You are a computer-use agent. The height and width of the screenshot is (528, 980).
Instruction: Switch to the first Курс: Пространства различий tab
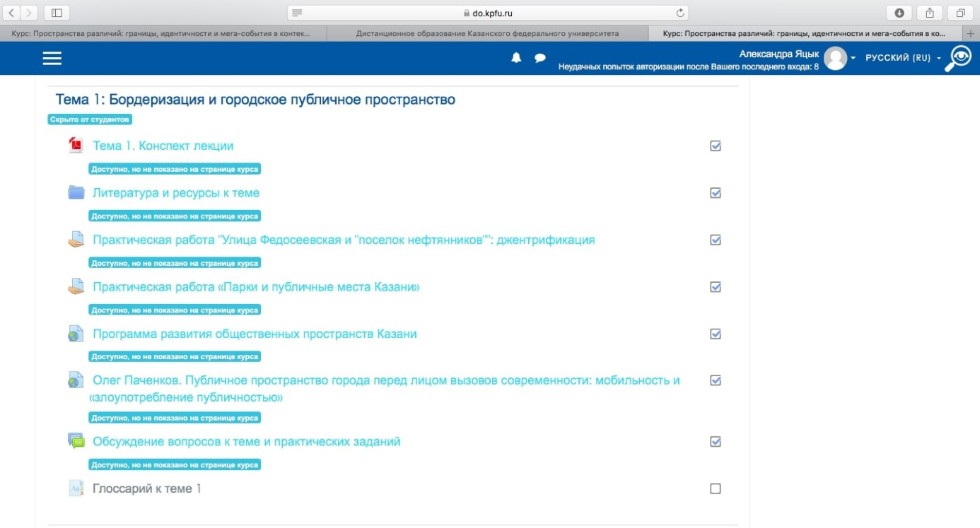(163, 33)
